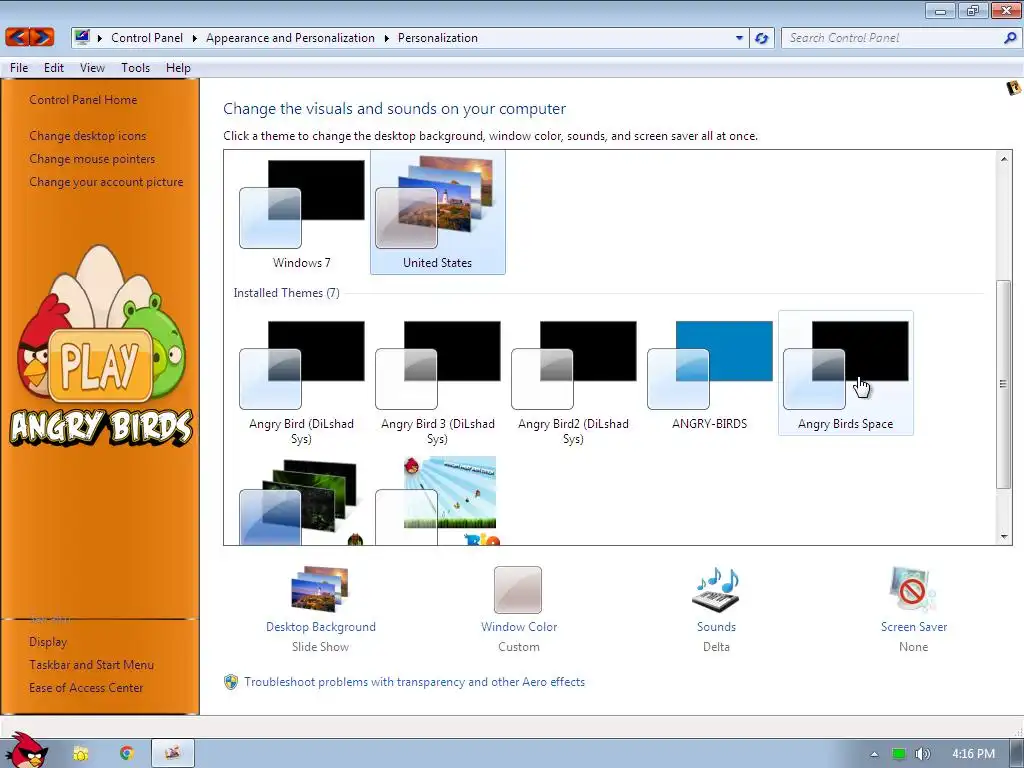The image size is (1024, 768).
Task: Expand arrow before Control Panel breadcrumb
Action: pos(100,39)
